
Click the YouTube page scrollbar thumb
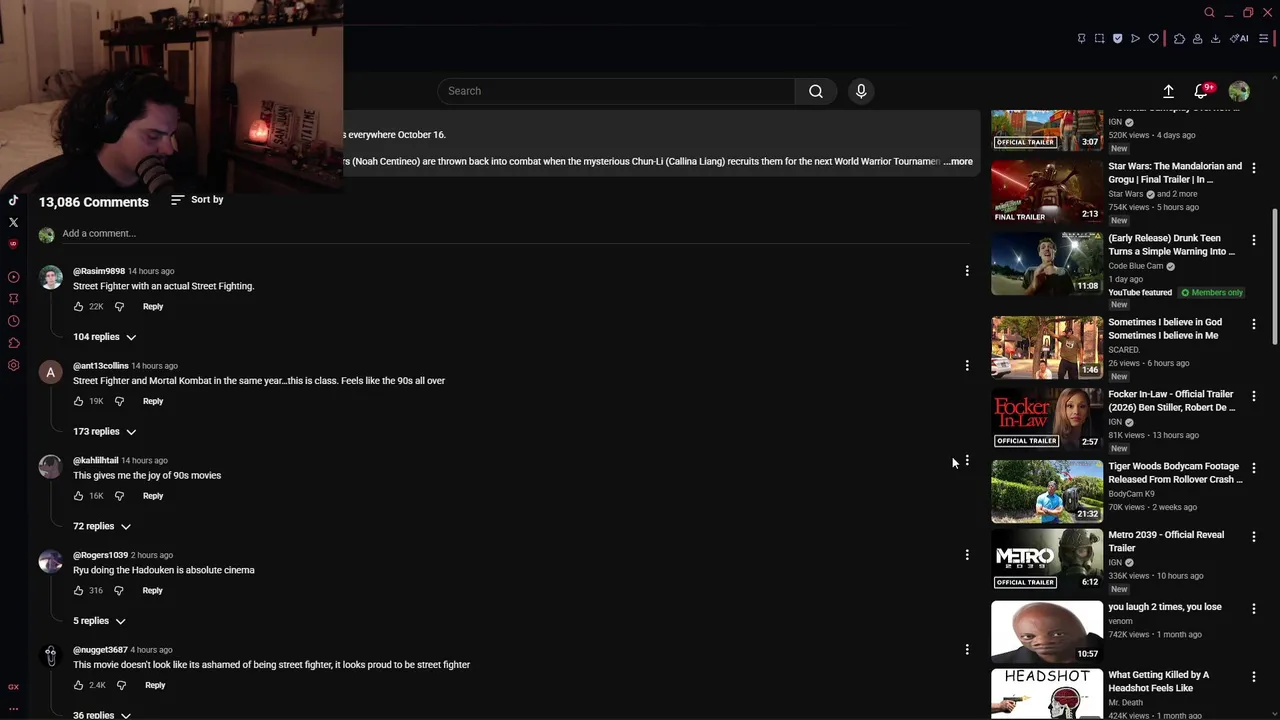click(x=1275, y=277)
